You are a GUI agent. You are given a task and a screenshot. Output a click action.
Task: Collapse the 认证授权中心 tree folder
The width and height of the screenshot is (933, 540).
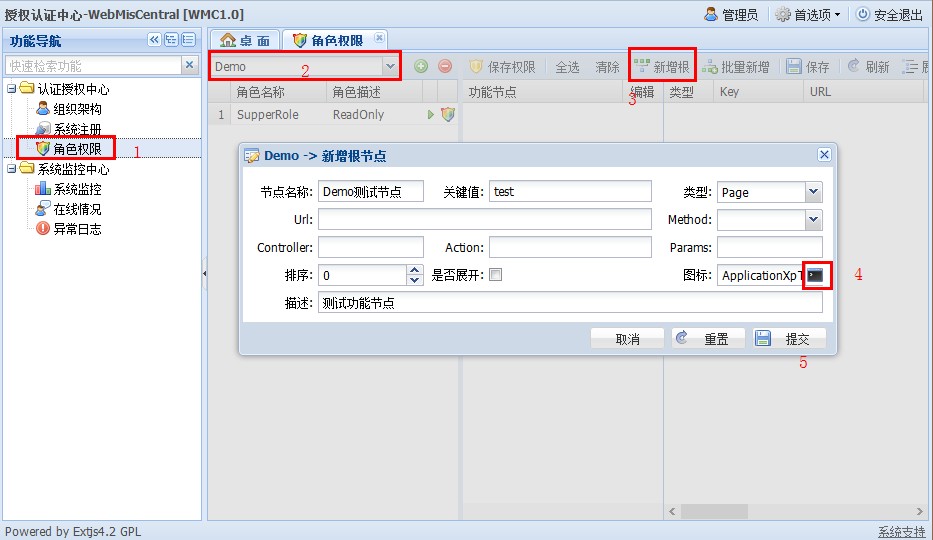pyautogui.click(x=12, y=89)
